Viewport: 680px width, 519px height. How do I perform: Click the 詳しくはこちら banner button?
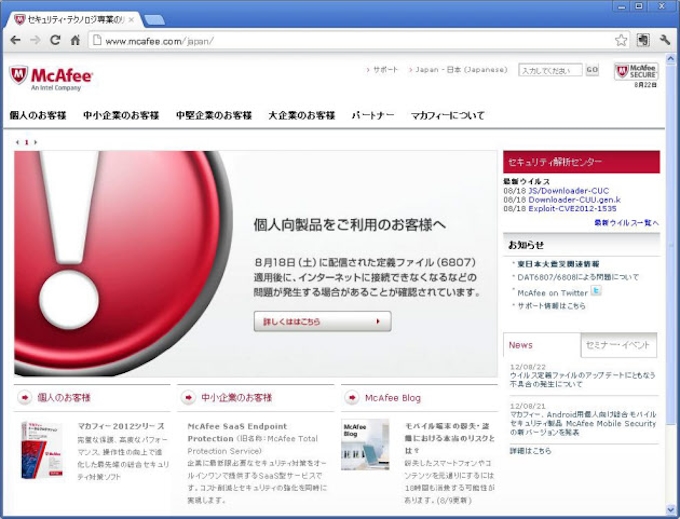tap(322, 322)
